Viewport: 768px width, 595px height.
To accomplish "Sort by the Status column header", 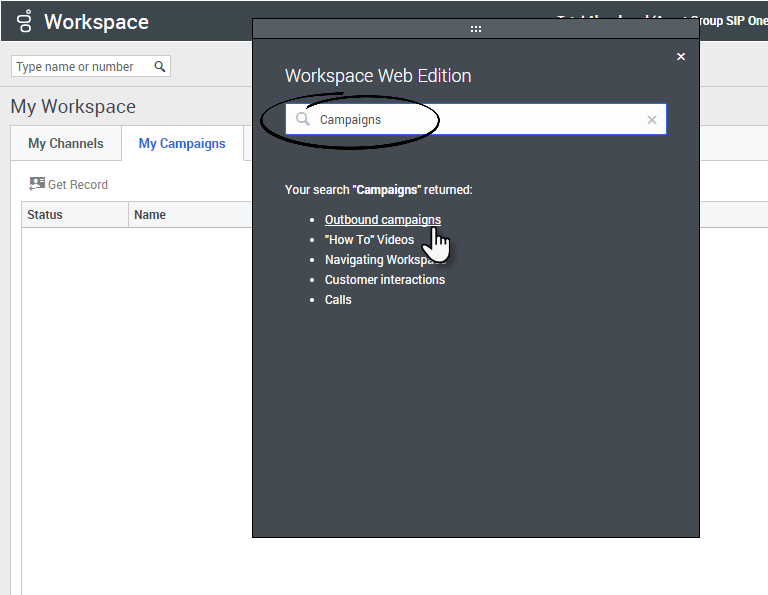I will point(75,214).
